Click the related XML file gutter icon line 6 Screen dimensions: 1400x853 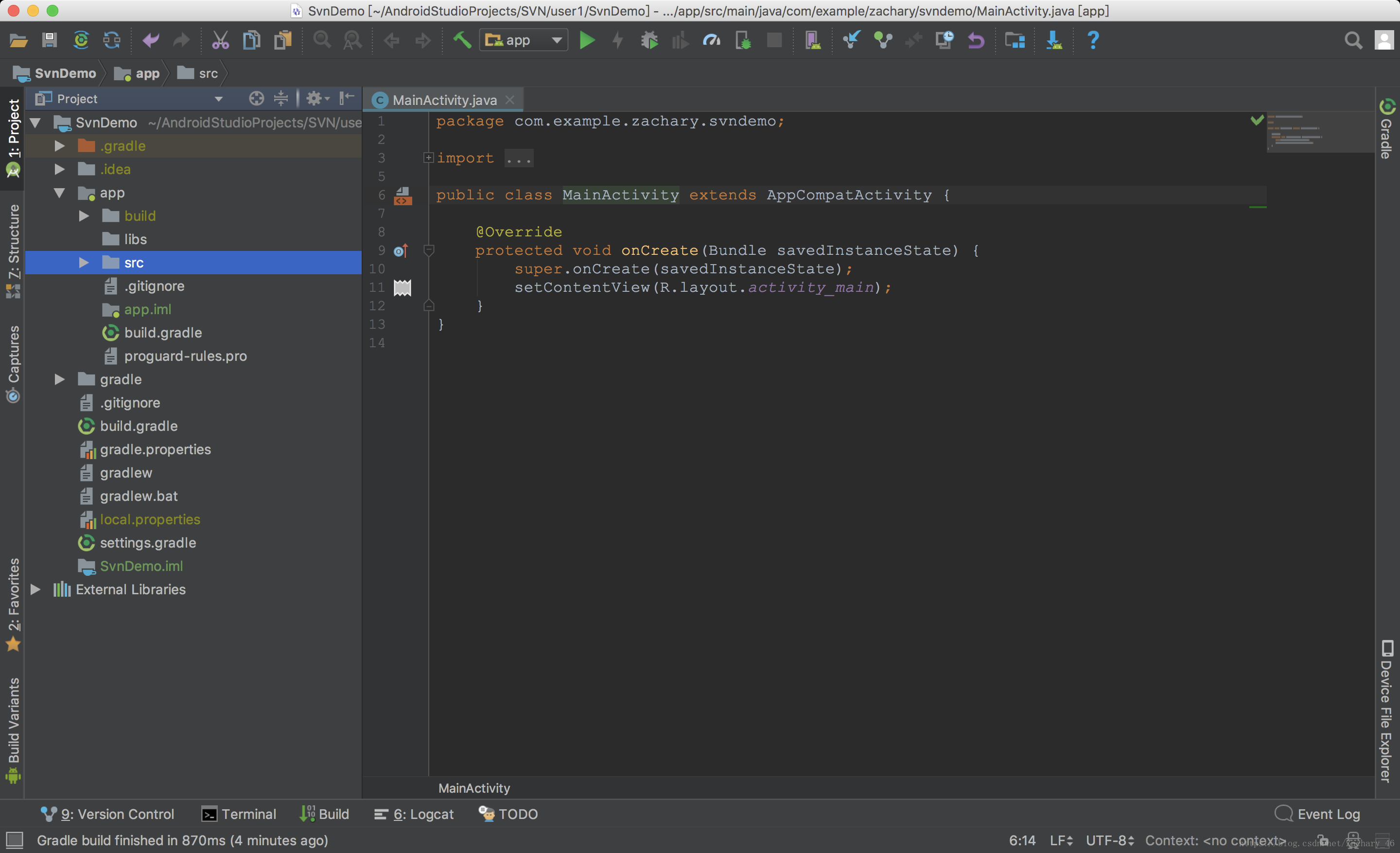pos(403,195)
